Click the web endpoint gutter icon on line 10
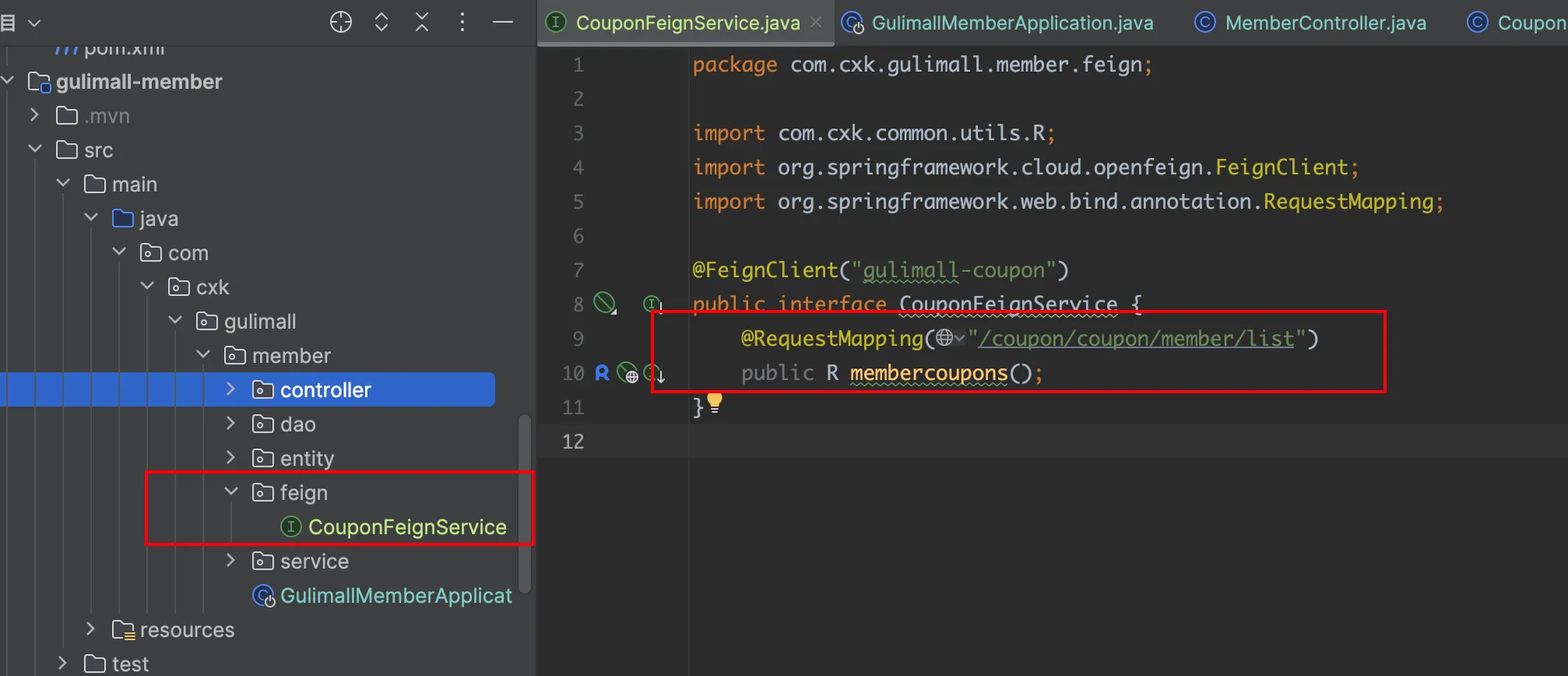This screenshot has height=676, width=1568. click(x=628, y=373)
